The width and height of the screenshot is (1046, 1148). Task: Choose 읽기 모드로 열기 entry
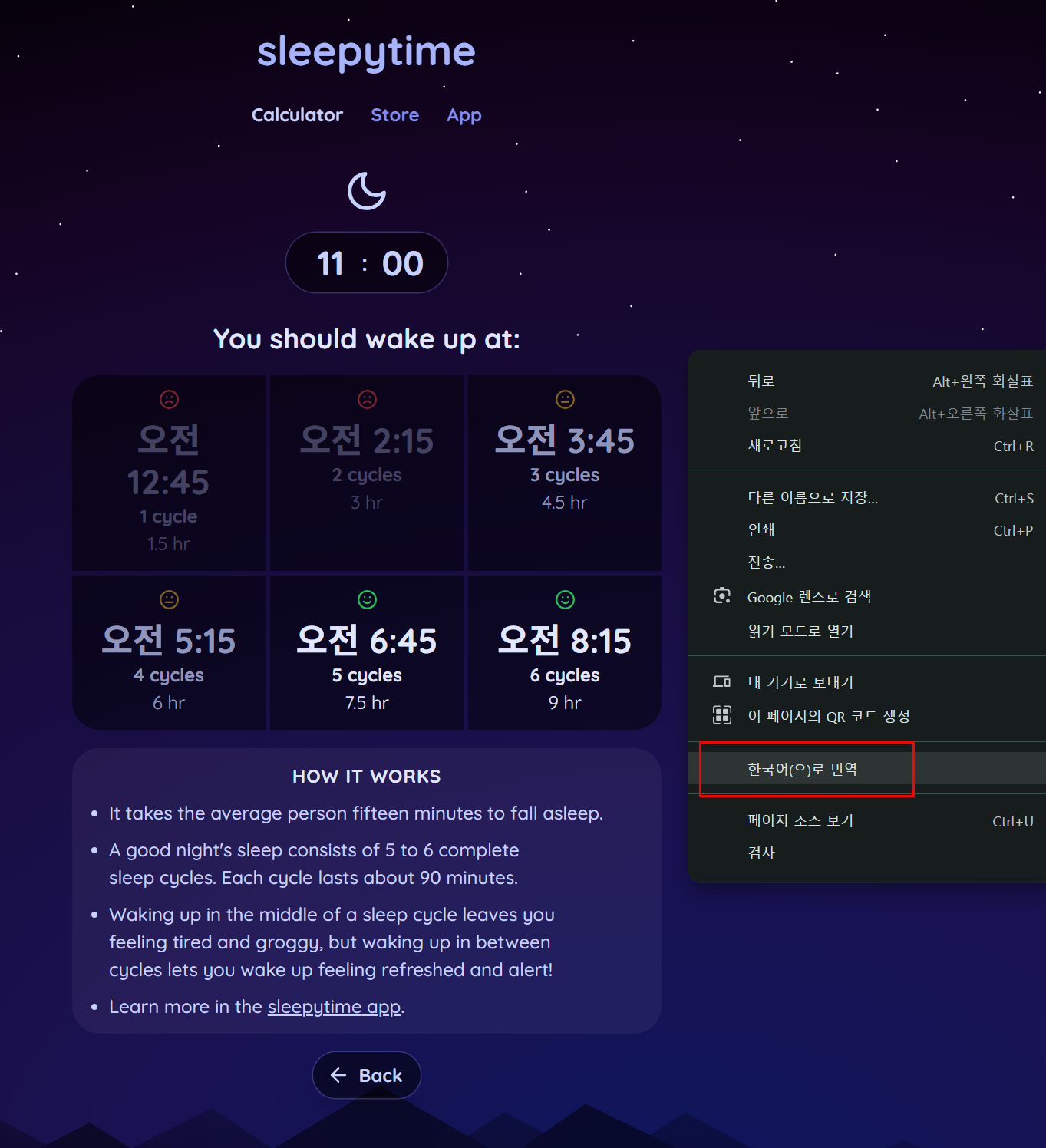867,631
